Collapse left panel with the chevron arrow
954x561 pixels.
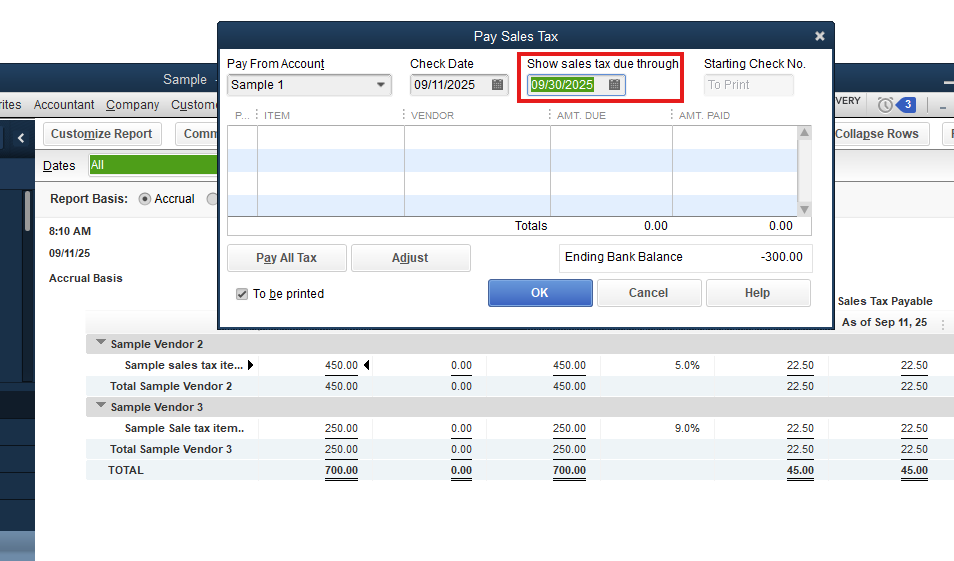21,138
